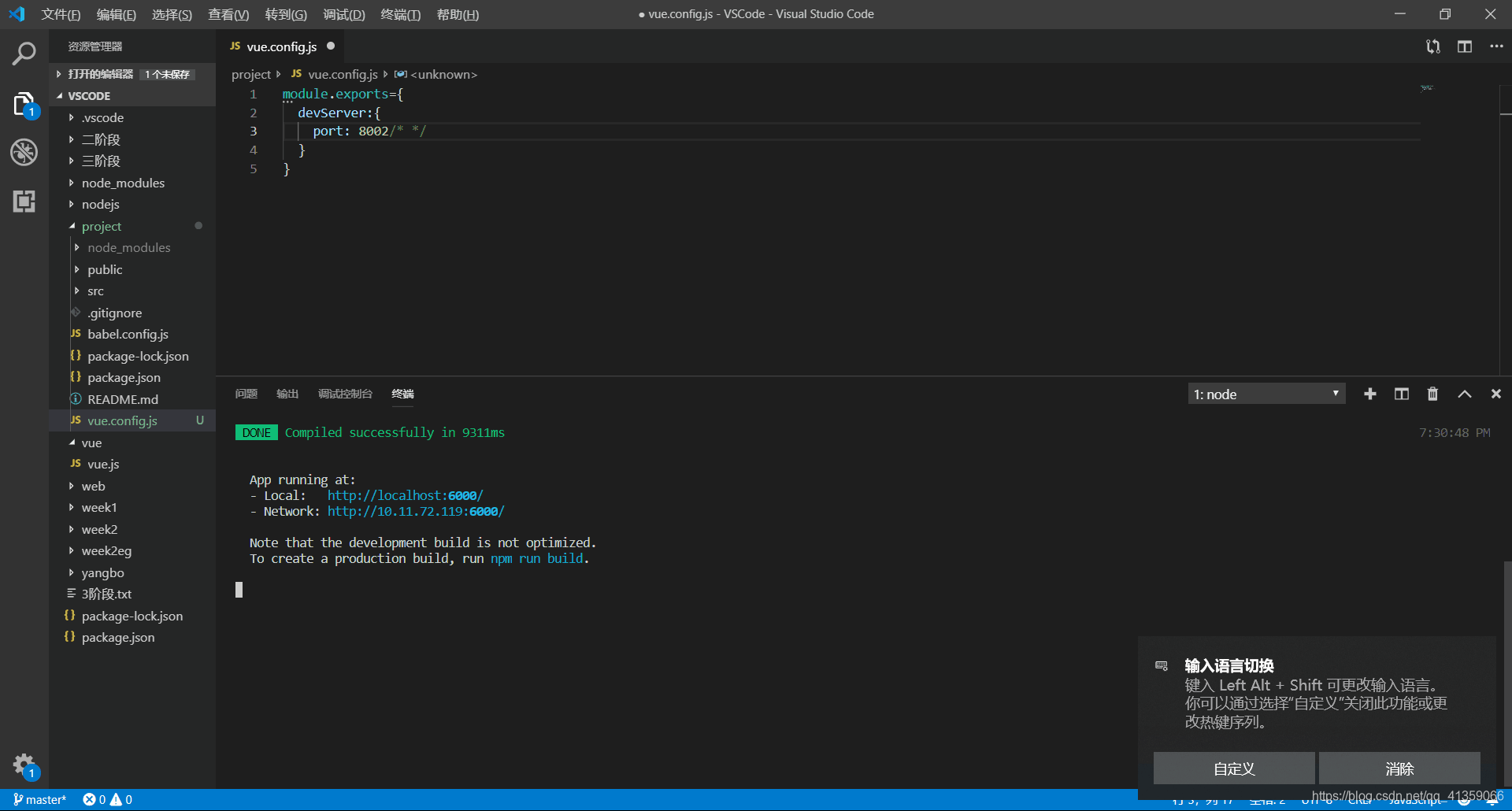Screen dimensions: 1512x811
Task: Open the 10.11.72.119:6000 network link
Action: coord(416,511)
